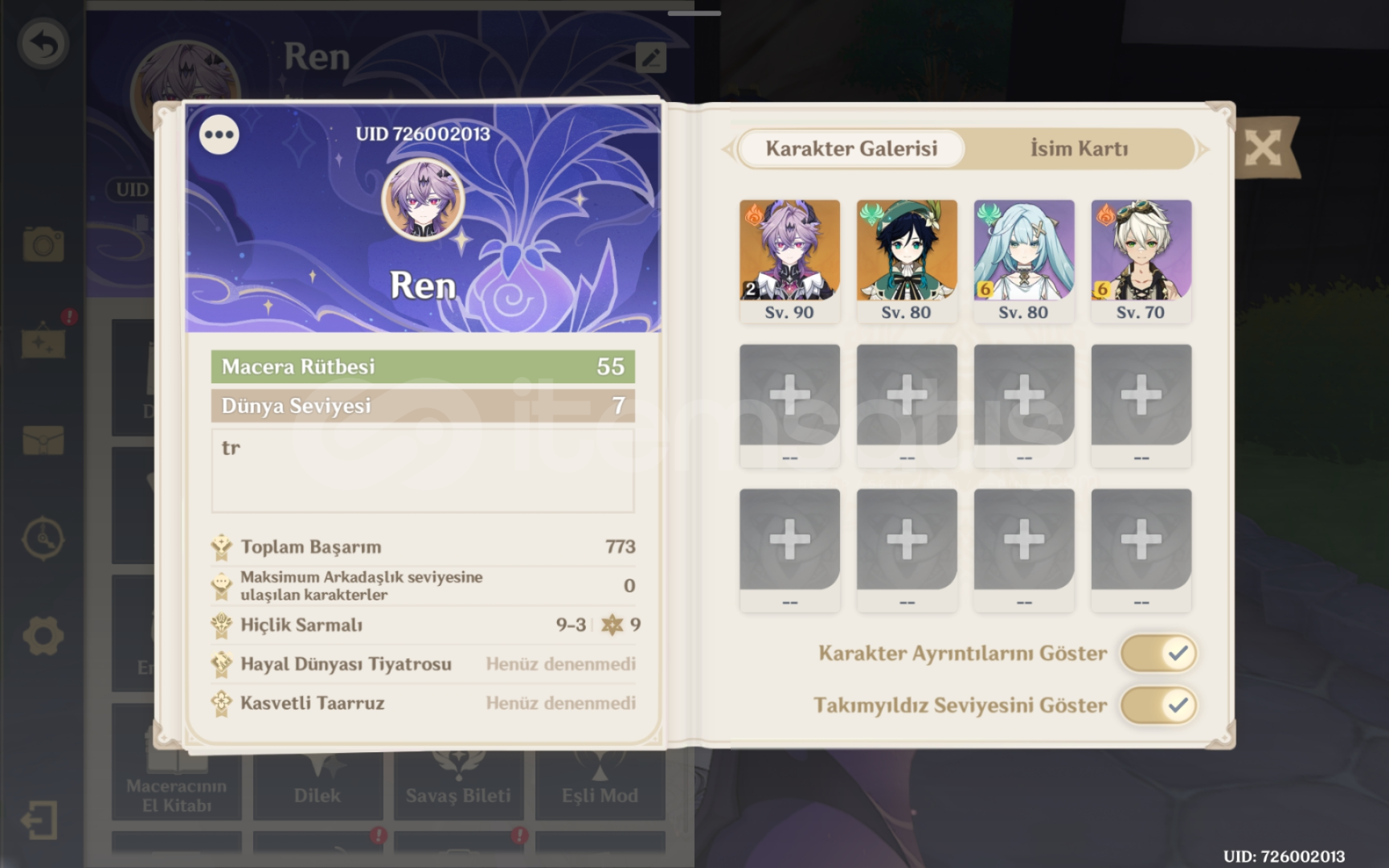
Task: Click the compass time icon
Action: (x=43, y=538)
